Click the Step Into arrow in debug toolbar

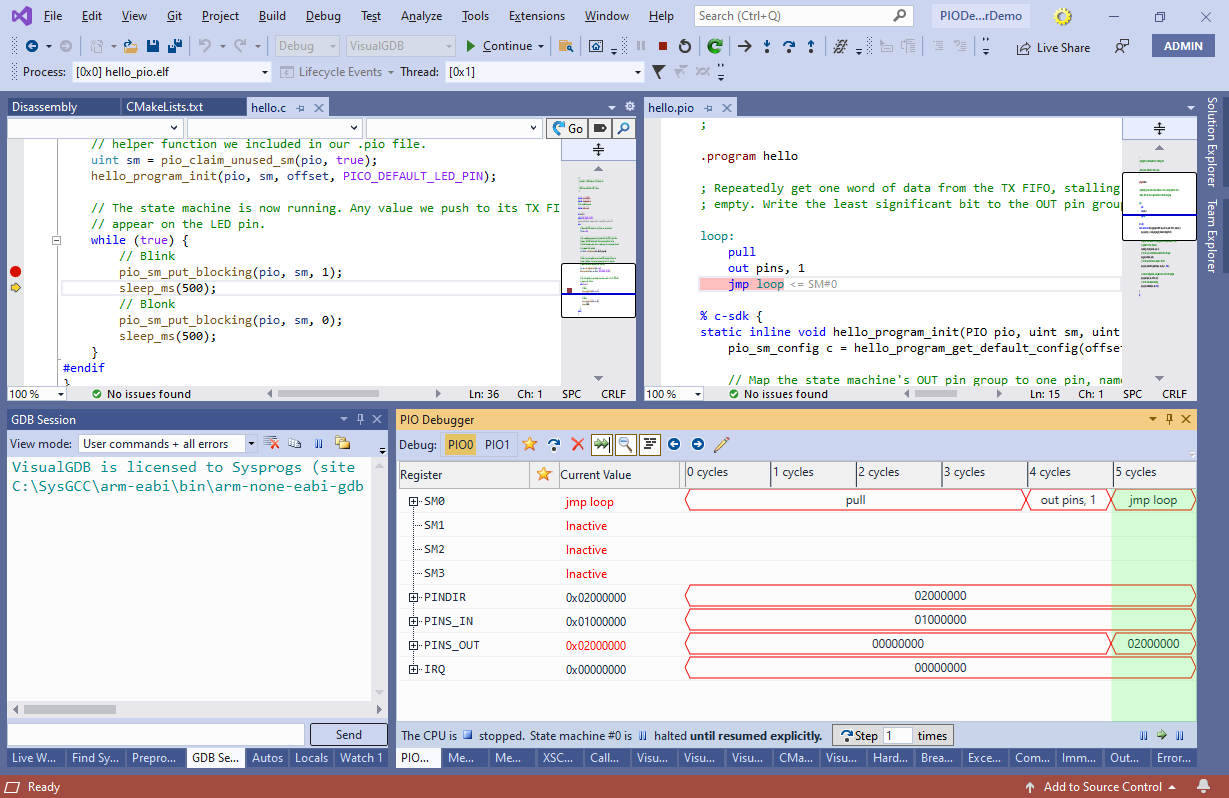[767, 46]
